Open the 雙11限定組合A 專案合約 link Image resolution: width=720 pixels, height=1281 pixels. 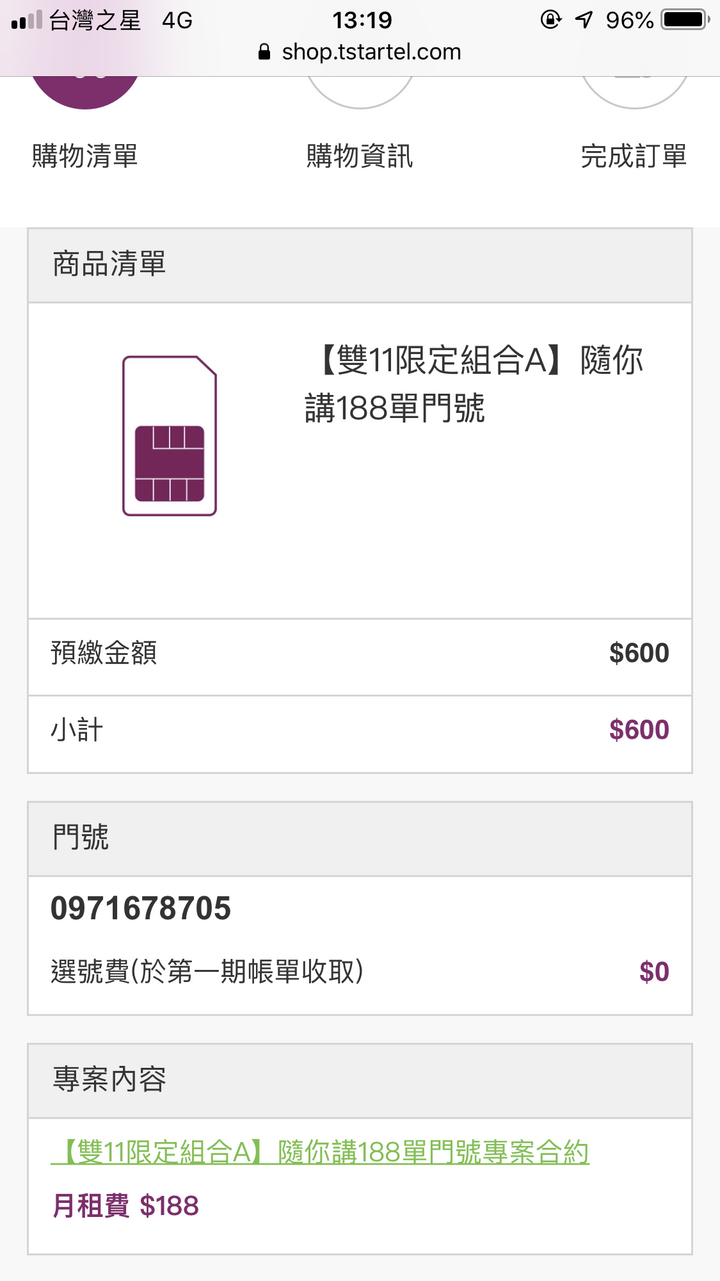320,1152
